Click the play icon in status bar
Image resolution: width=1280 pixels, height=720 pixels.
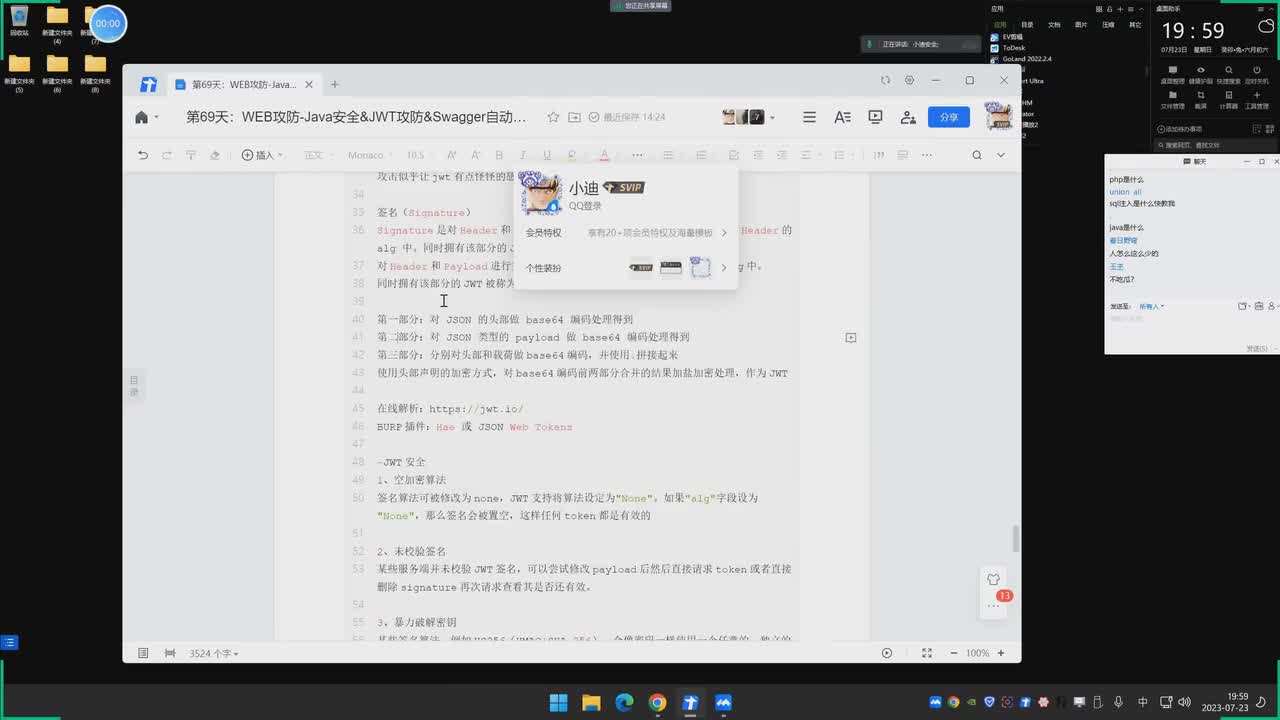(887, 653)
